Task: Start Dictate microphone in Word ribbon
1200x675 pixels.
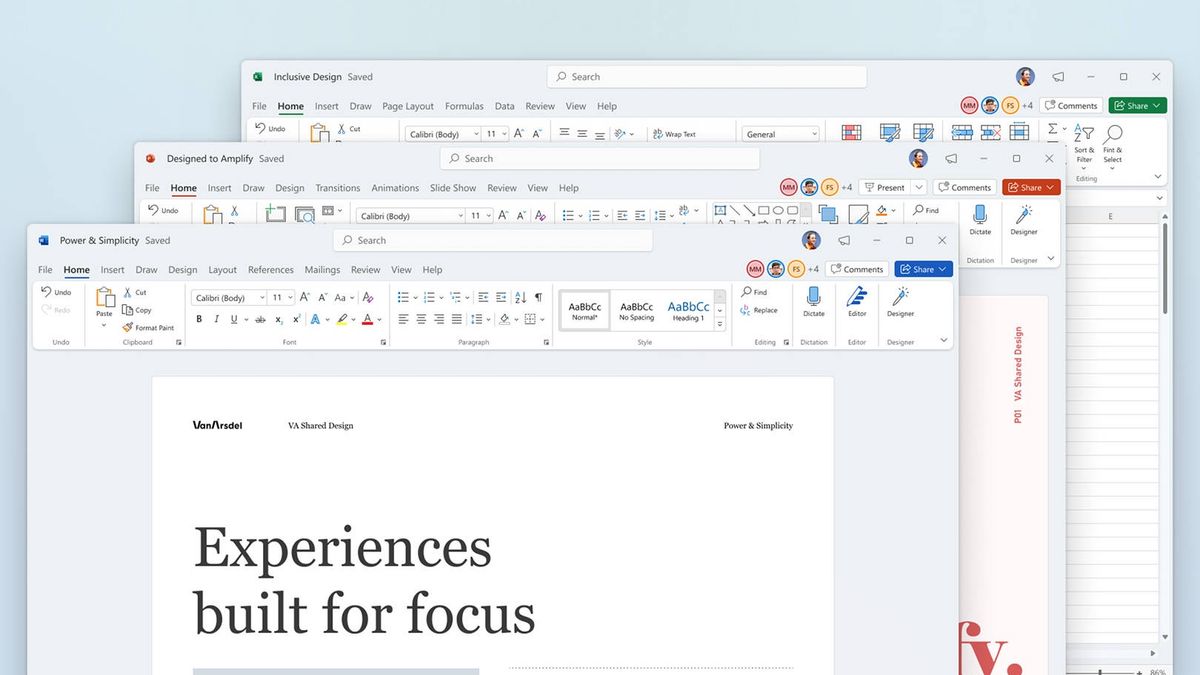Action: click(814, 296)
